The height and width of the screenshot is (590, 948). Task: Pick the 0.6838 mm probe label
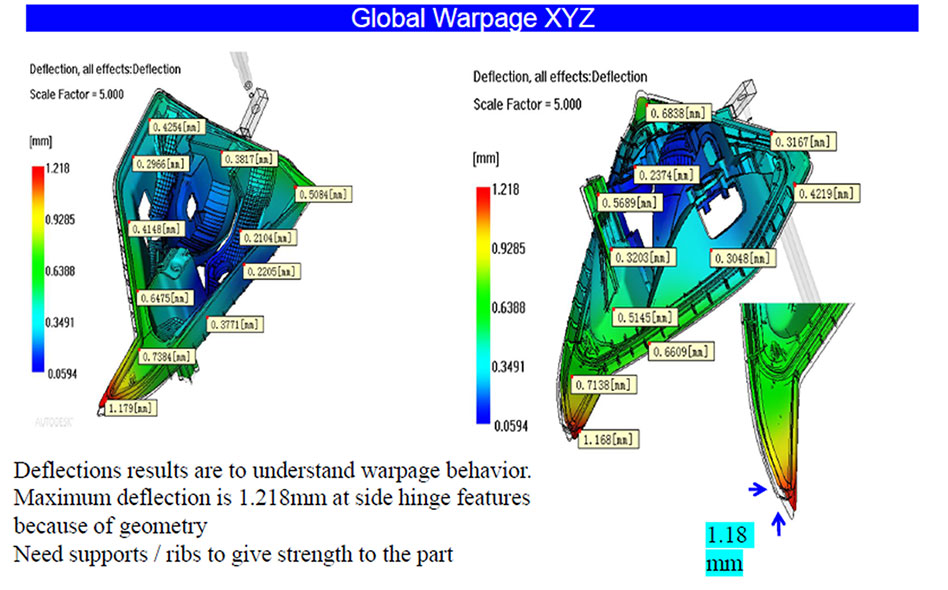tap(680, 114)
